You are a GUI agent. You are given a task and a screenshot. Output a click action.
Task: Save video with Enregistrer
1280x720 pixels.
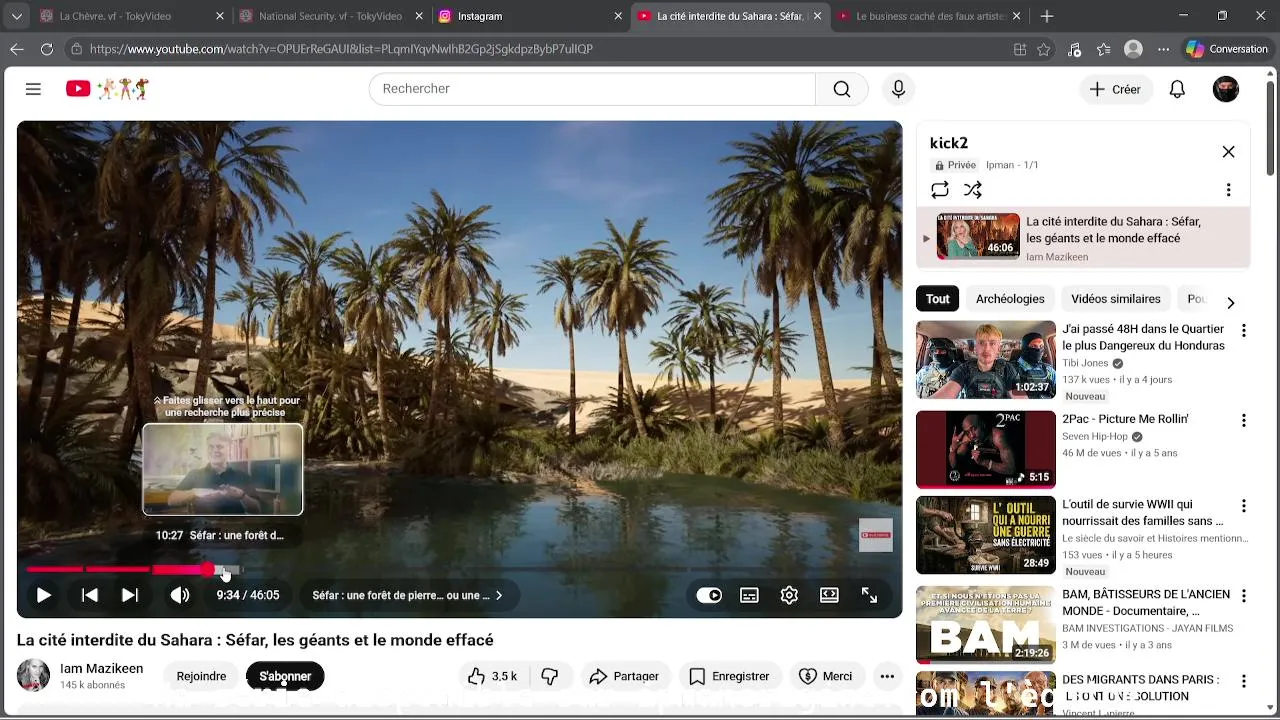click(730, 676)
